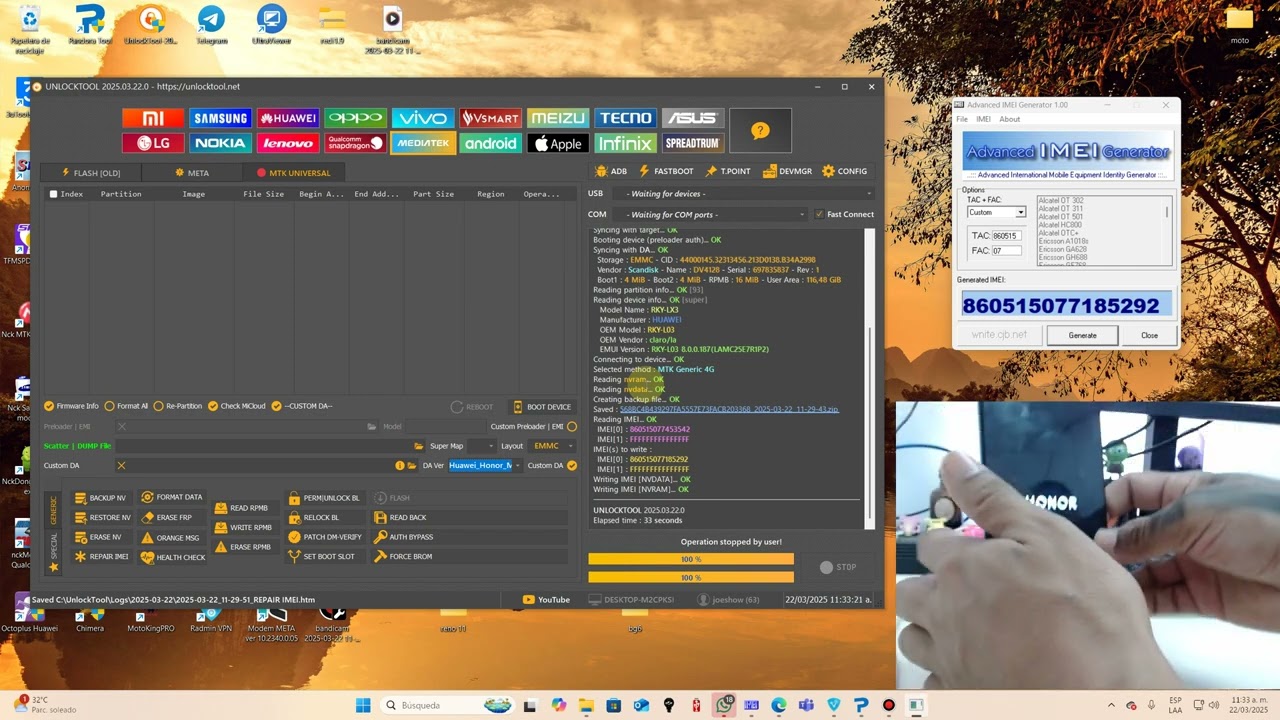
Task: Open IMEI menu in IMEI Generator
Action: [x=984, y=119]
